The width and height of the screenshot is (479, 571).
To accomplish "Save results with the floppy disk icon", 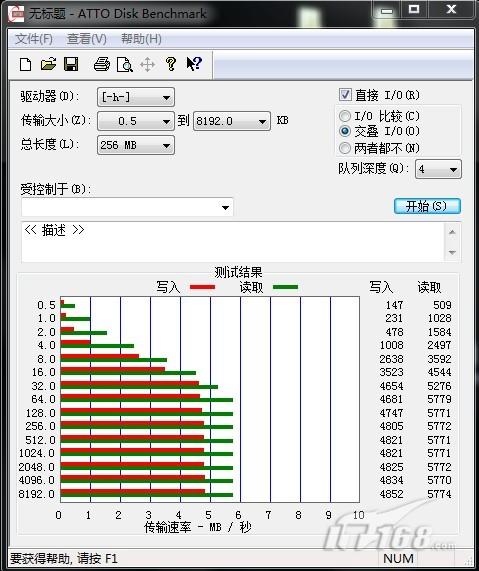I will 71,64.
